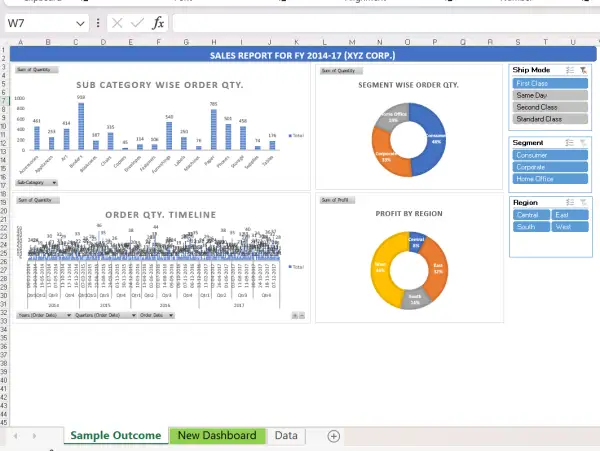600x451 pixels.
Task: Toggle East in Region slicer
Action: tap(568, 214)
